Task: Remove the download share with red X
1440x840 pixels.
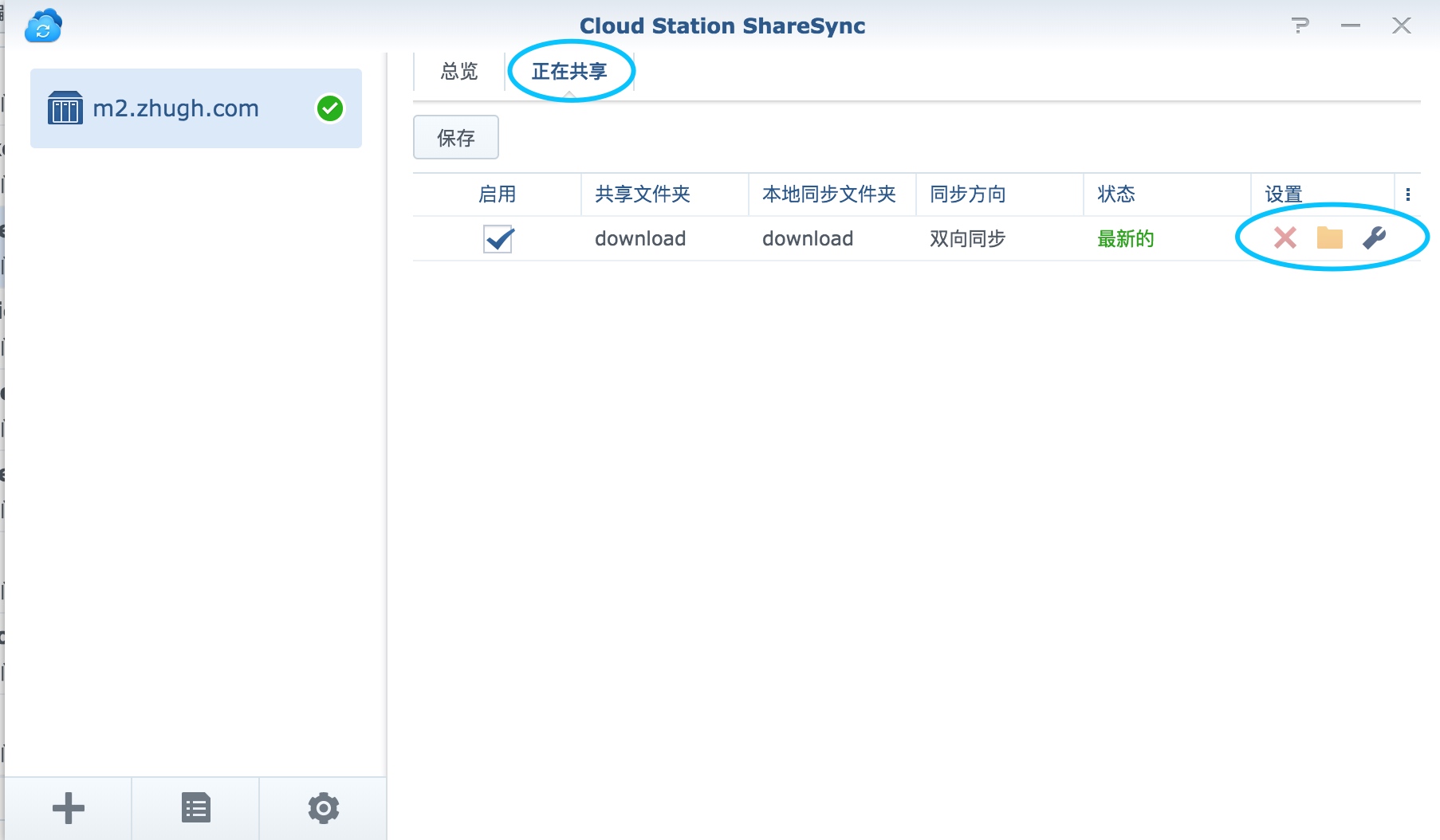Action: point(1285,237)
